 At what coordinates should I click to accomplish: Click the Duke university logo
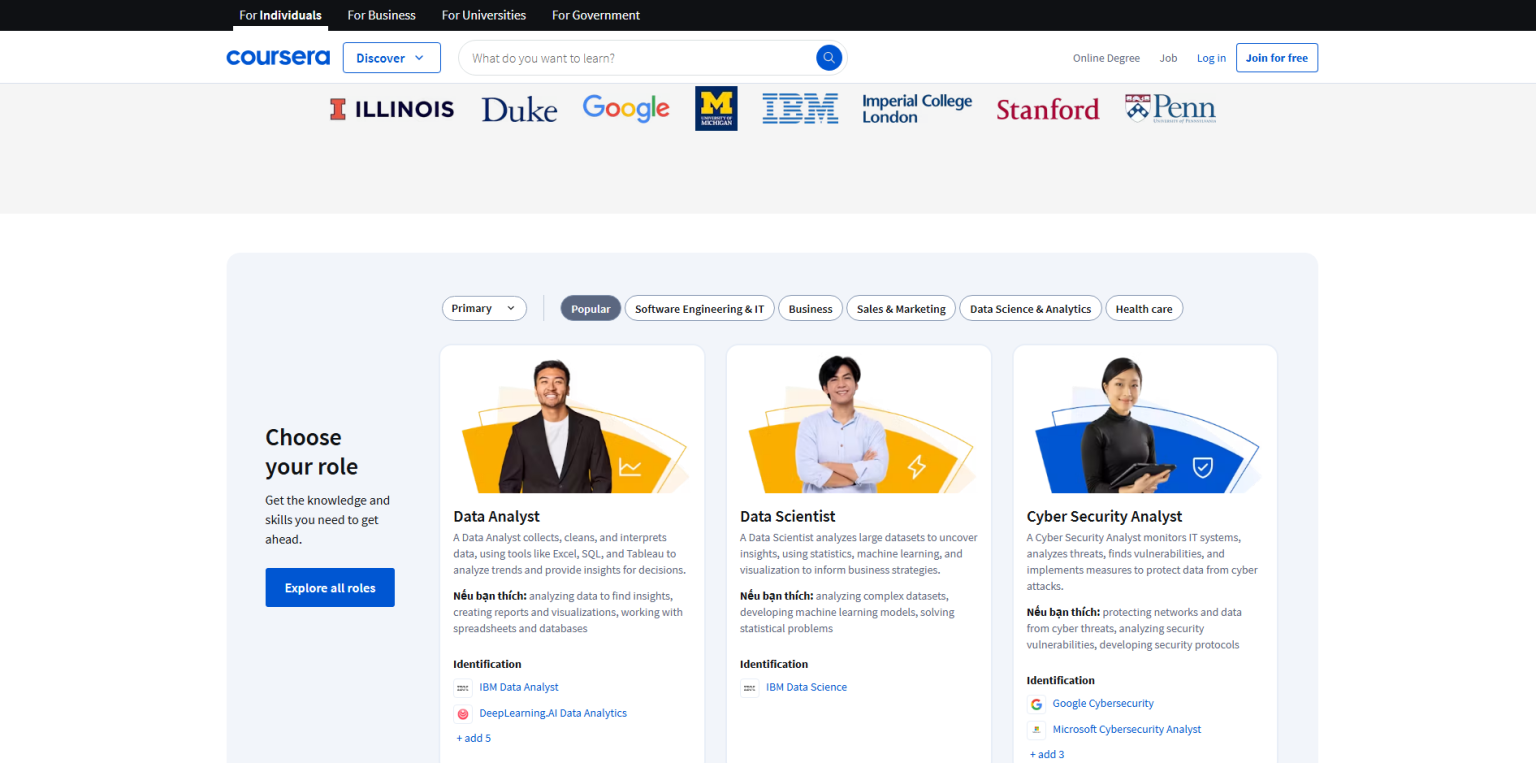pos(519,109)
